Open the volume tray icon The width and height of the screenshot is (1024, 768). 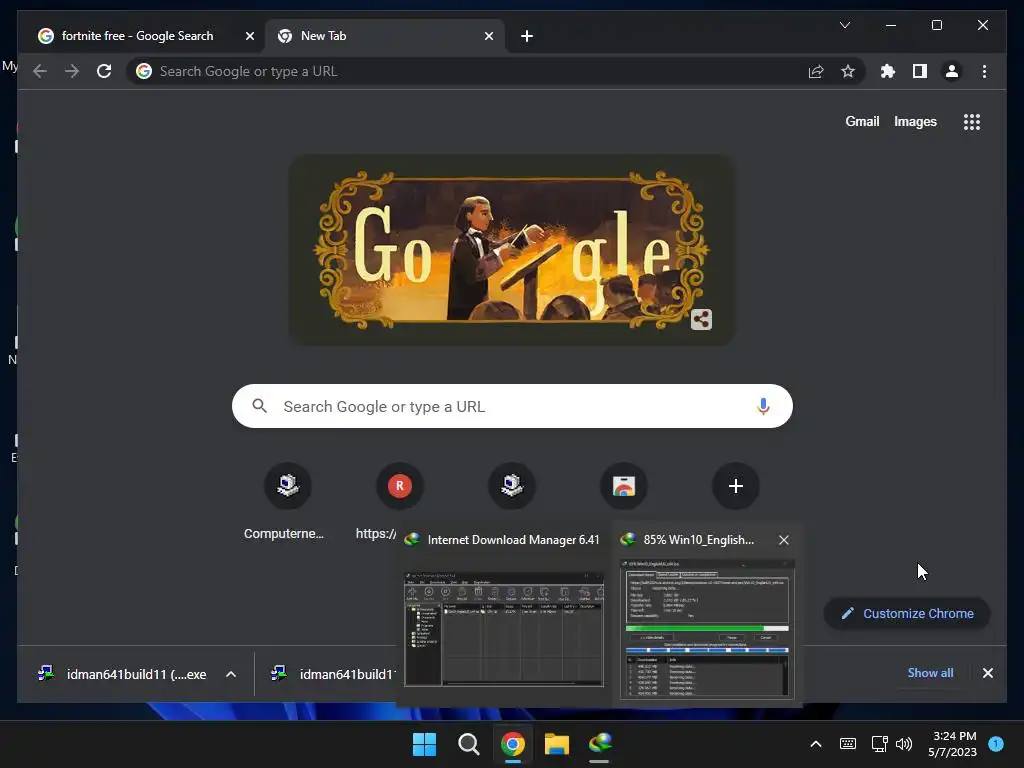[904, 744]
